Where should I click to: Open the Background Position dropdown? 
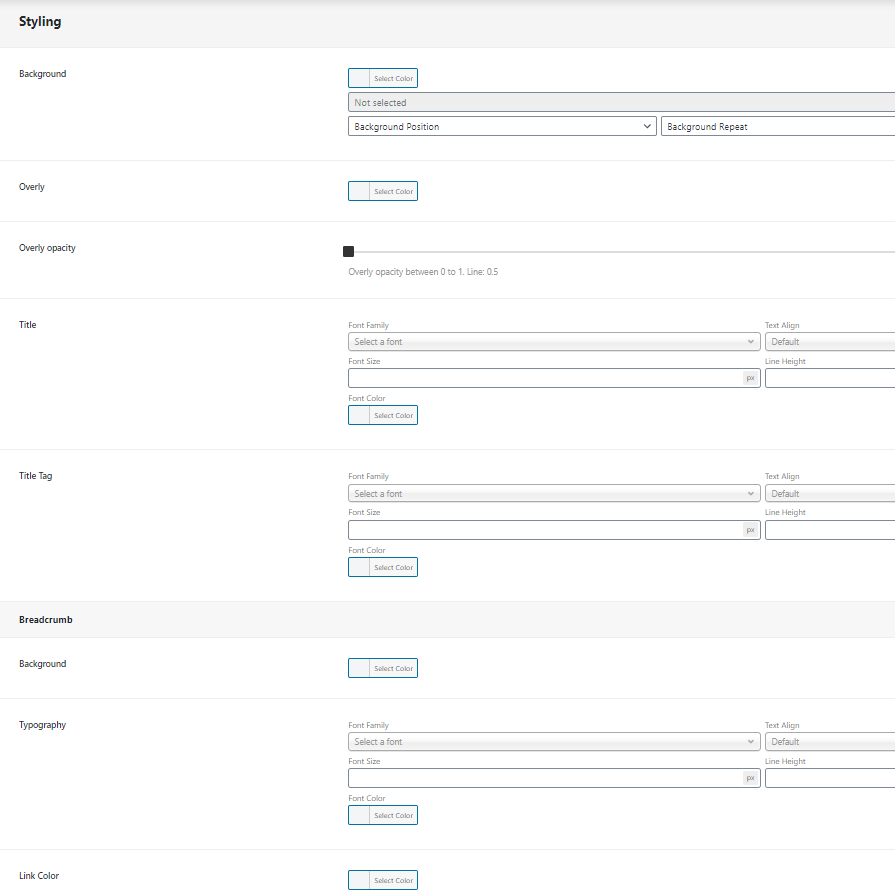pos(502,127)
